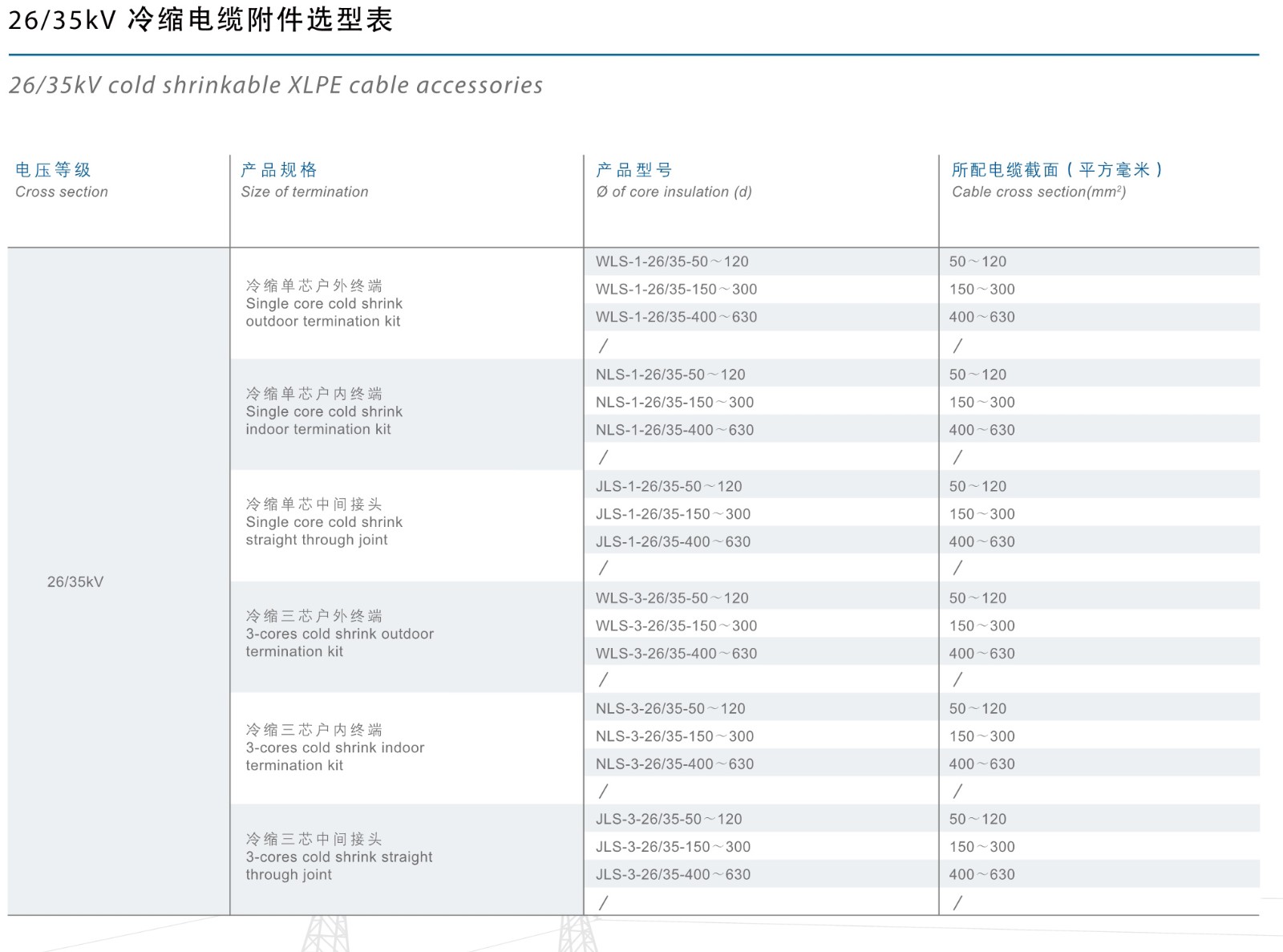The image size is (1283, 952).
Task: Select model WLS-1-26/35-400~630
Action: [676, 317]
